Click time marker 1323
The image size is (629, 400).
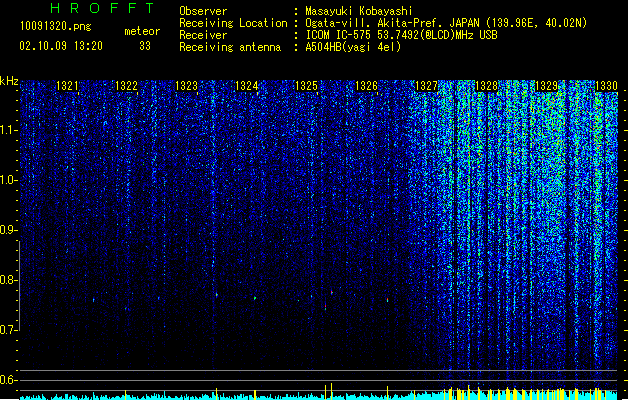point(187,86)
